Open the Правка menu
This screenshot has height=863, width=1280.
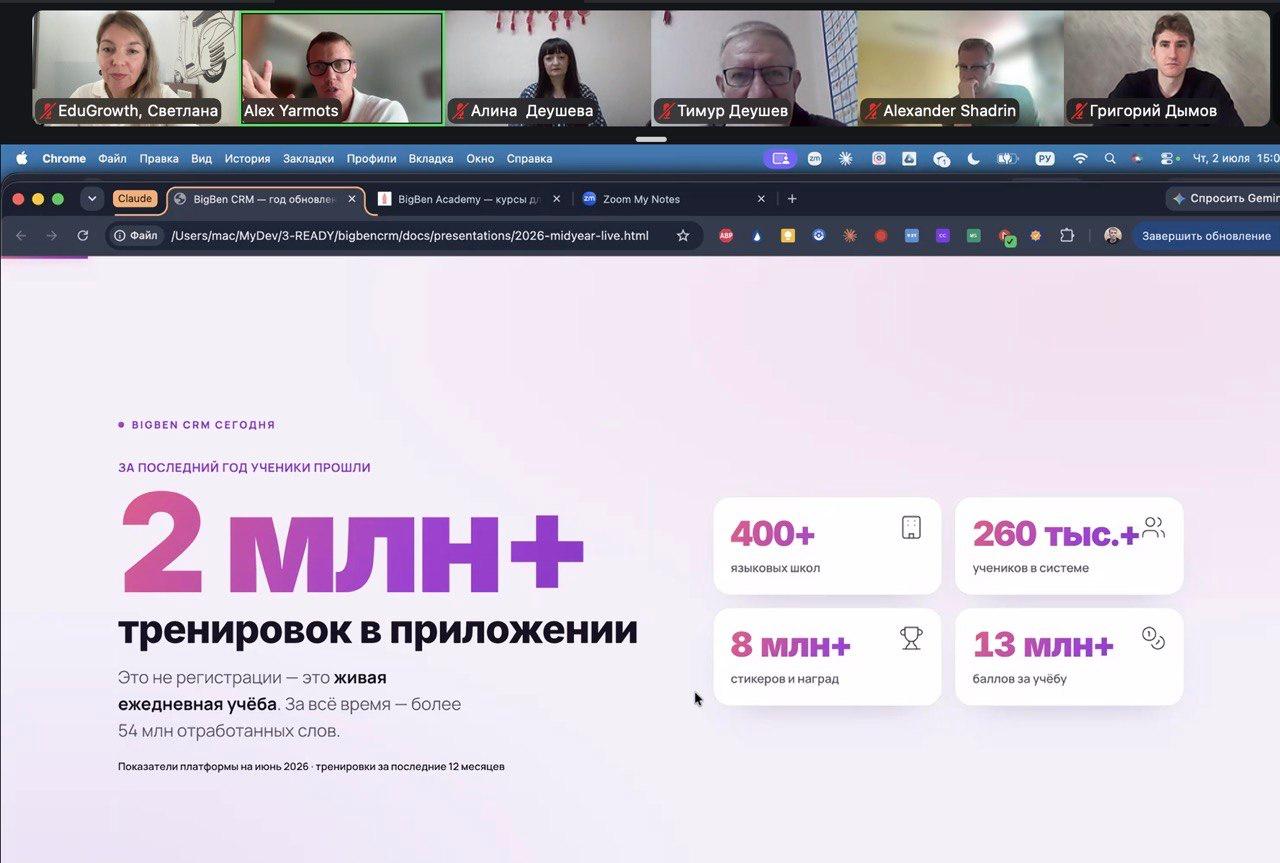159,158
